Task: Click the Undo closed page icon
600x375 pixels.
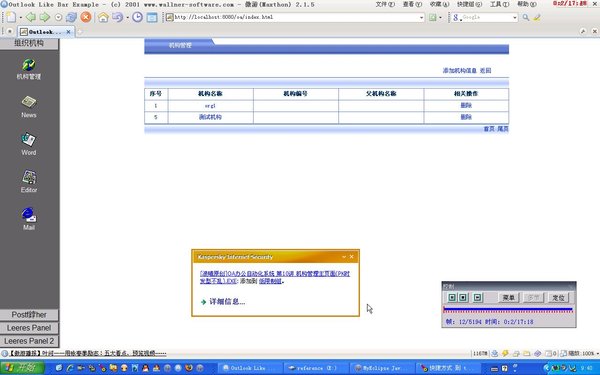Action: (x=117, y=17)
